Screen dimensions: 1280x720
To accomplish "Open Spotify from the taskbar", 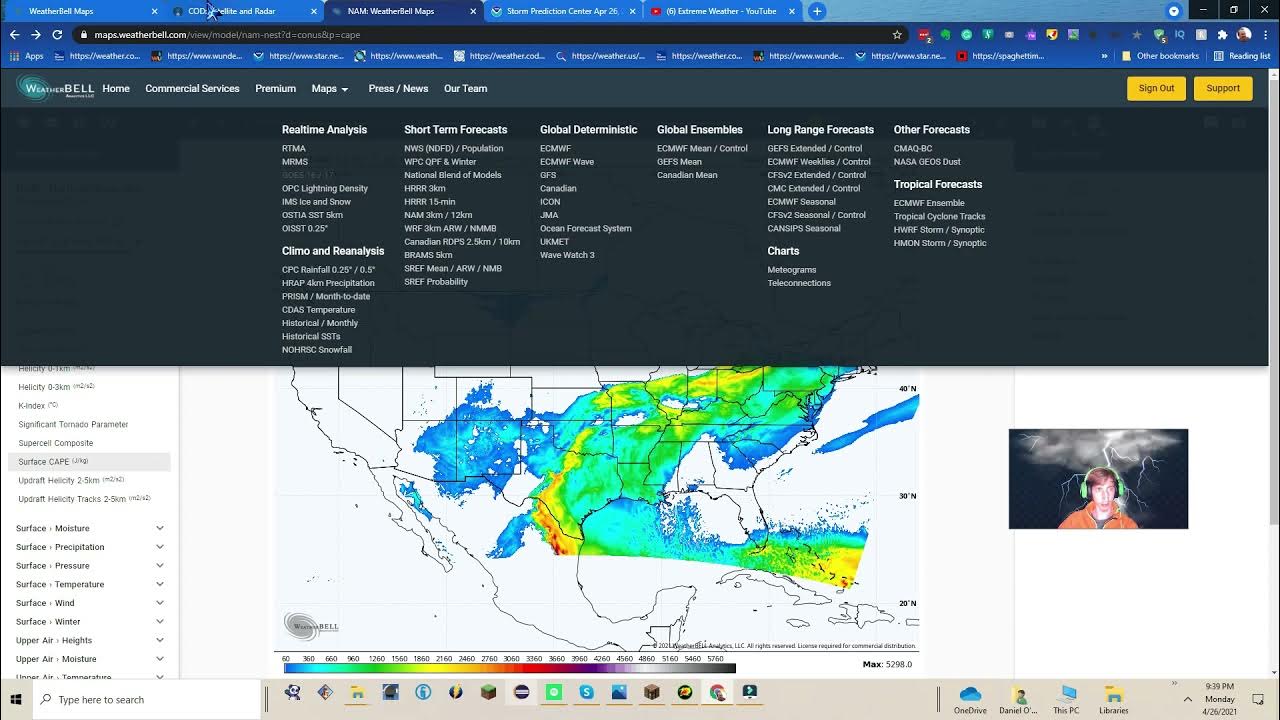I will tap(554, 692).
